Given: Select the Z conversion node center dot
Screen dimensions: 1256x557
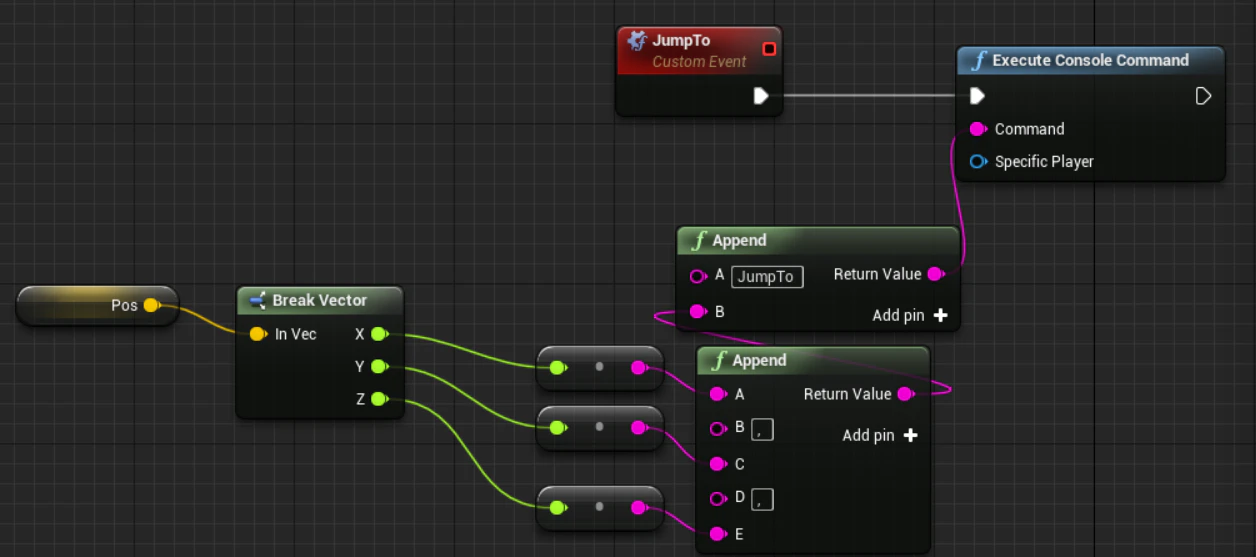Looking at the screenshot, I should (x=599, y=507).
